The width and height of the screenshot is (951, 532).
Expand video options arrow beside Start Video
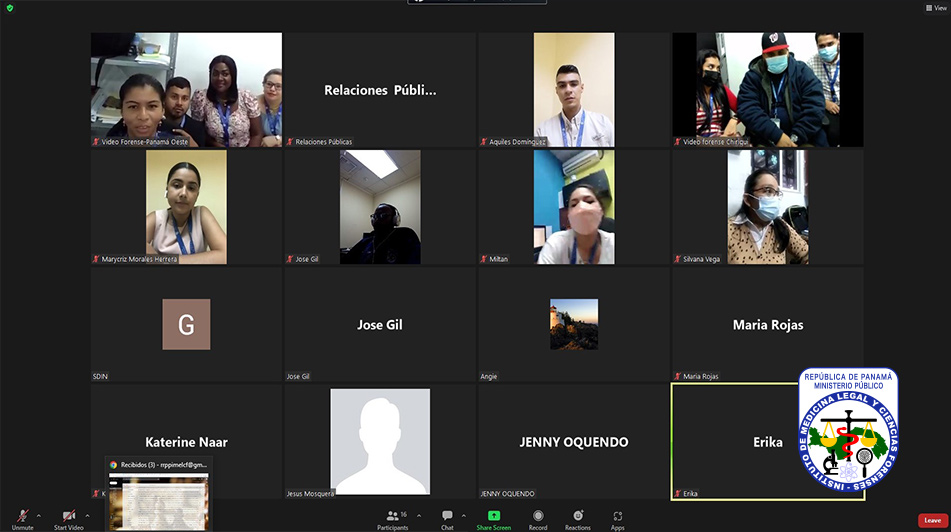click(x=87, y=516)
